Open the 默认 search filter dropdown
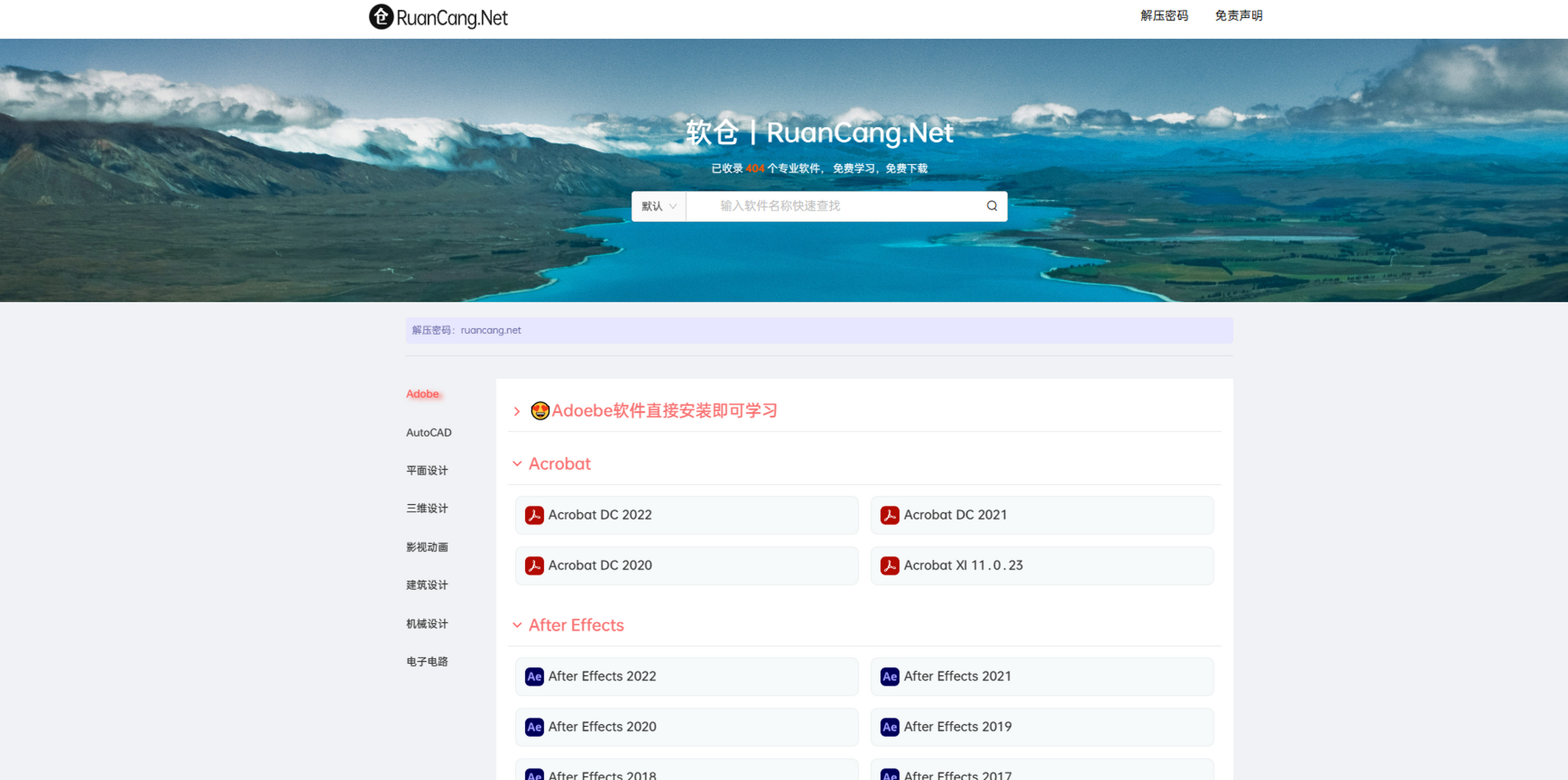 (x=658, y=206)
